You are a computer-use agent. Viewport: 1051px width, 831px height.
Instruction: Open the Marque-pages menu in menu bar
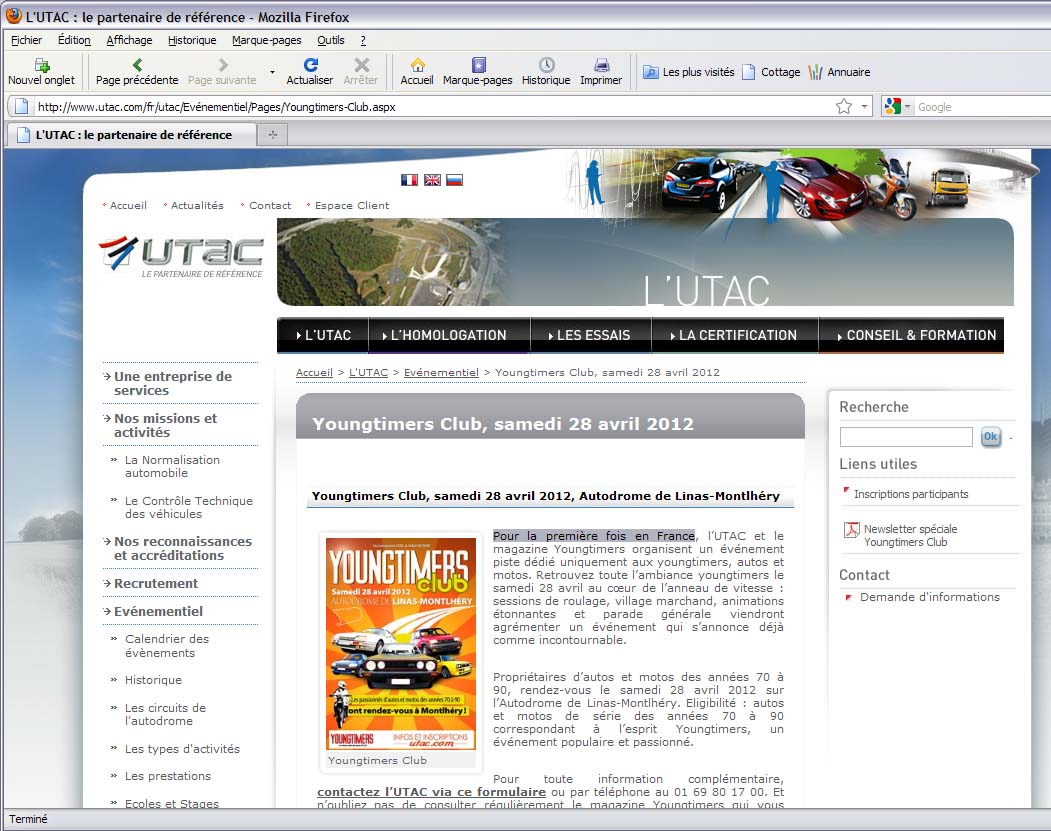267,40
